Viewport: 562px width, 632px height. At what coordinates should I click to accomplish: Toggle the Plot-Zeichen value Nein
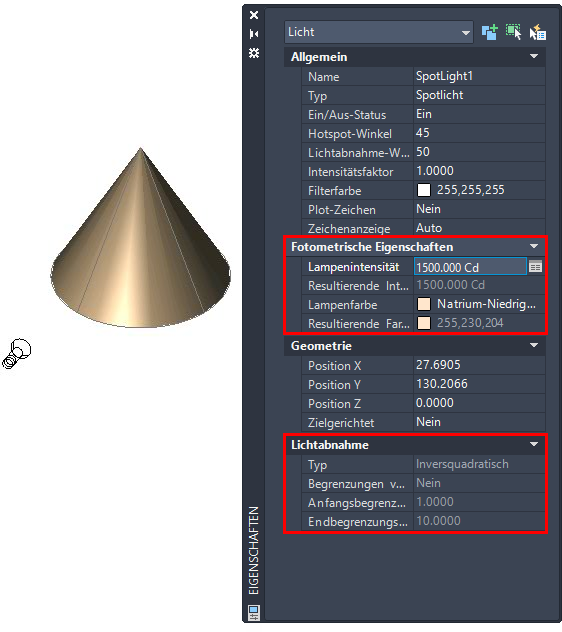click(479, 209)
